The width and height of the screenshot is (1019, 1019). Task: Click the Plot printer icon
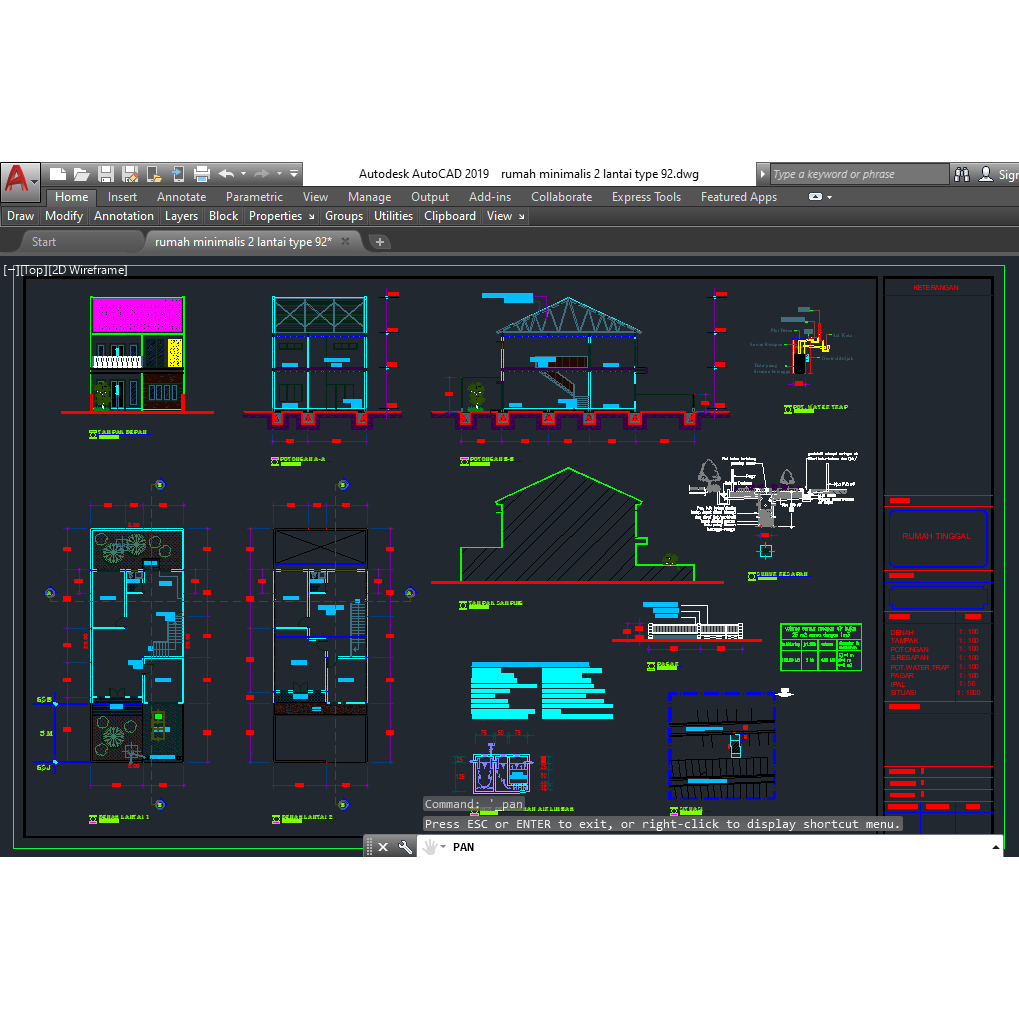(202, 174)
